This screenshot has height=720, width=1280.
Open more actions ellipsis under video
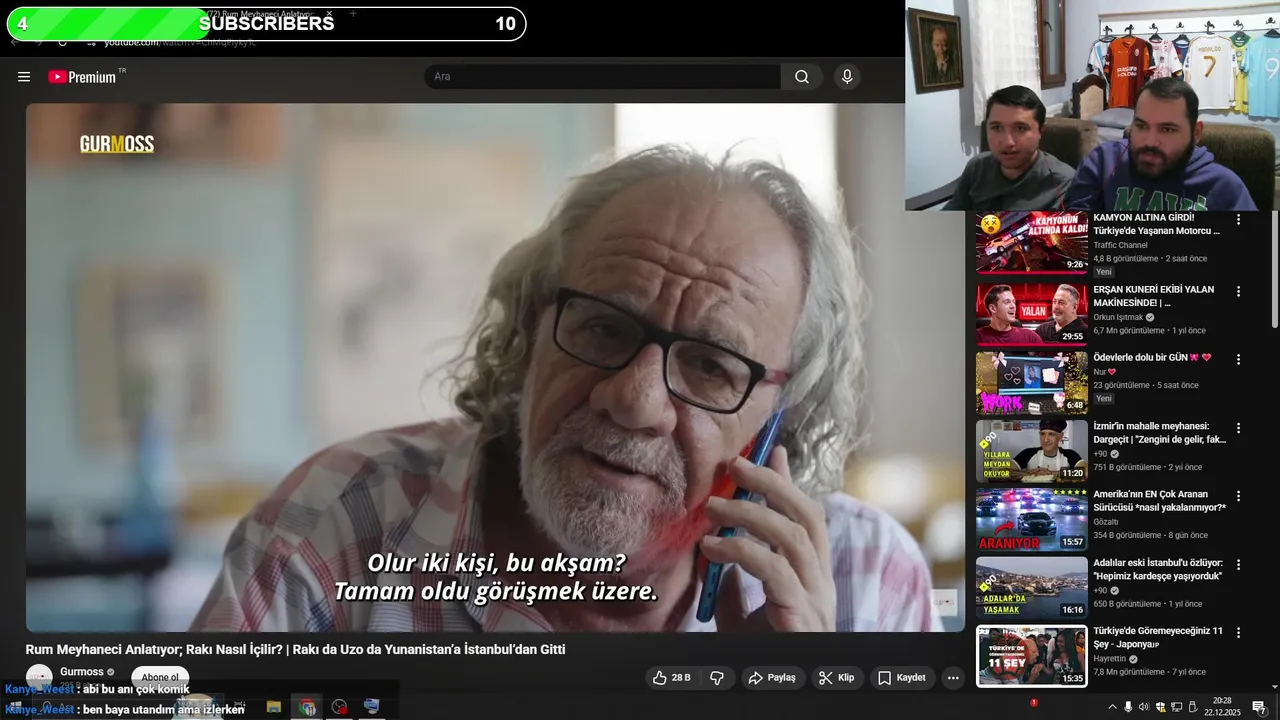(953, 678)
